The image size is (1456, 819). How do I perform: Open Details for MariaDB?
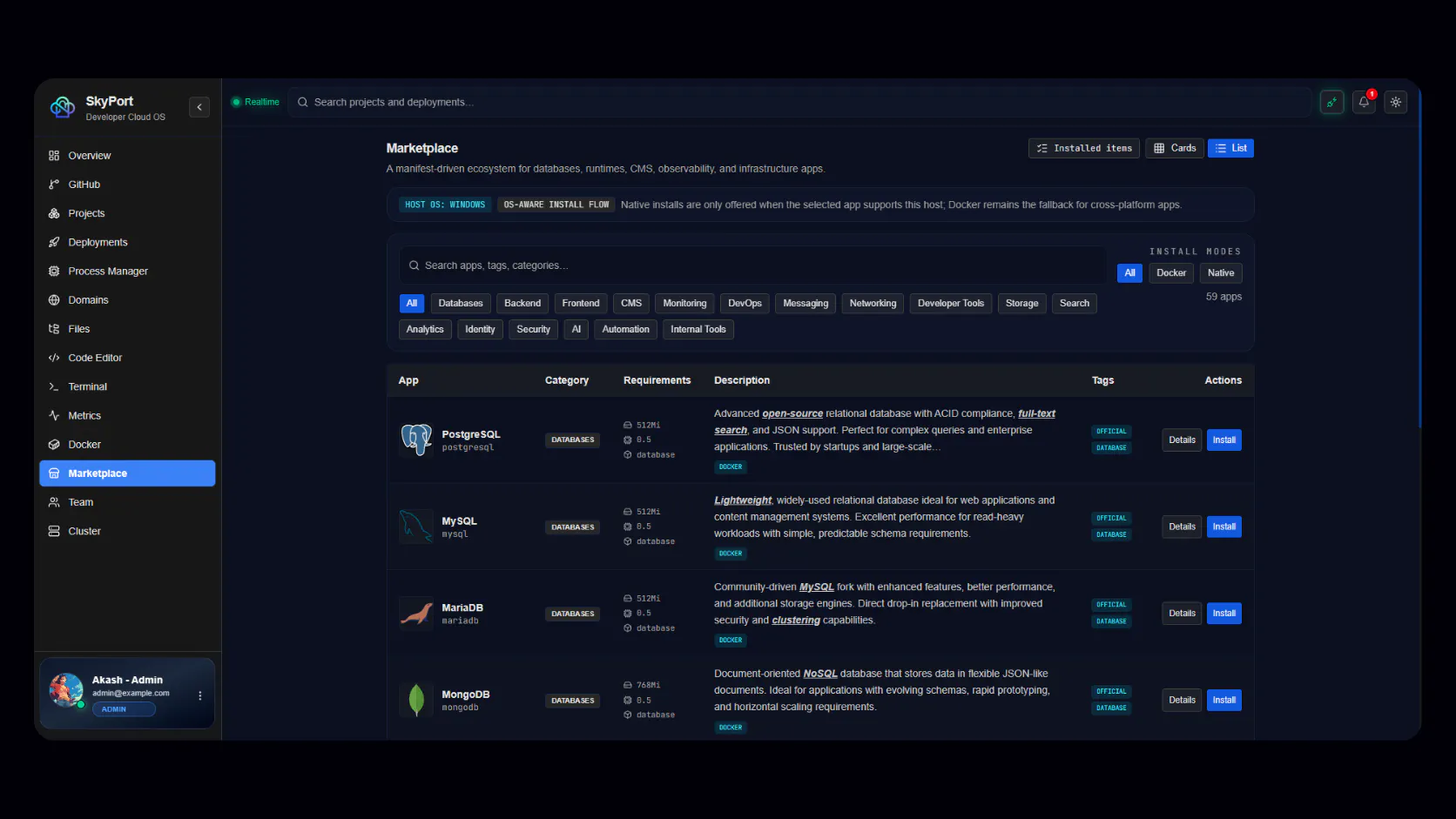(1182, 614)
